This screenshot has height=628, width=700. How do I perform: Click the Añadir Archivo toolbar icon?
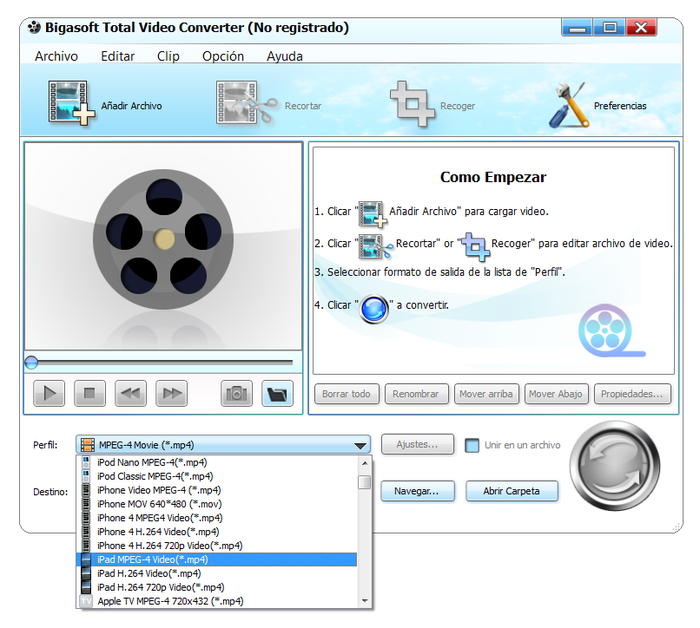71,103
